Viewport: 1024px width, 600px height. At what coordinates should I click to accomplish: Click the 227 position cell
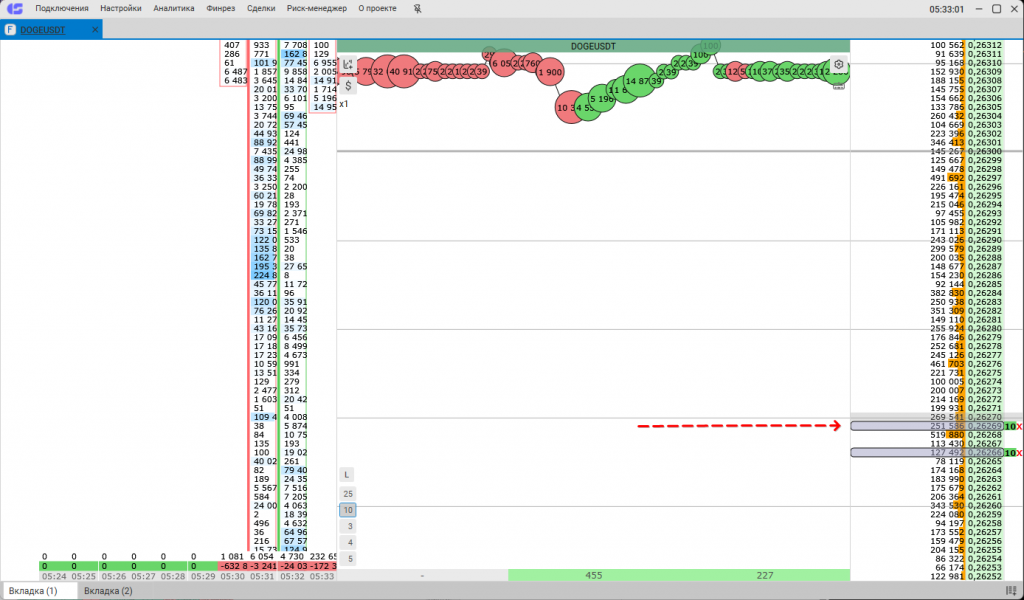tap(765, 575)
